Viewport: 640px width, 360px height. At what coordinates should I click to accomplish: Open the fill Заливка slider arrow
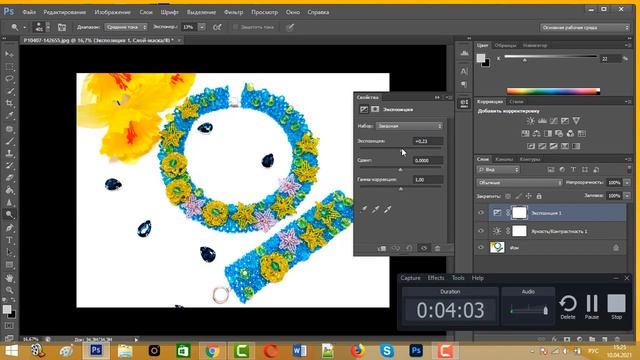627,196
